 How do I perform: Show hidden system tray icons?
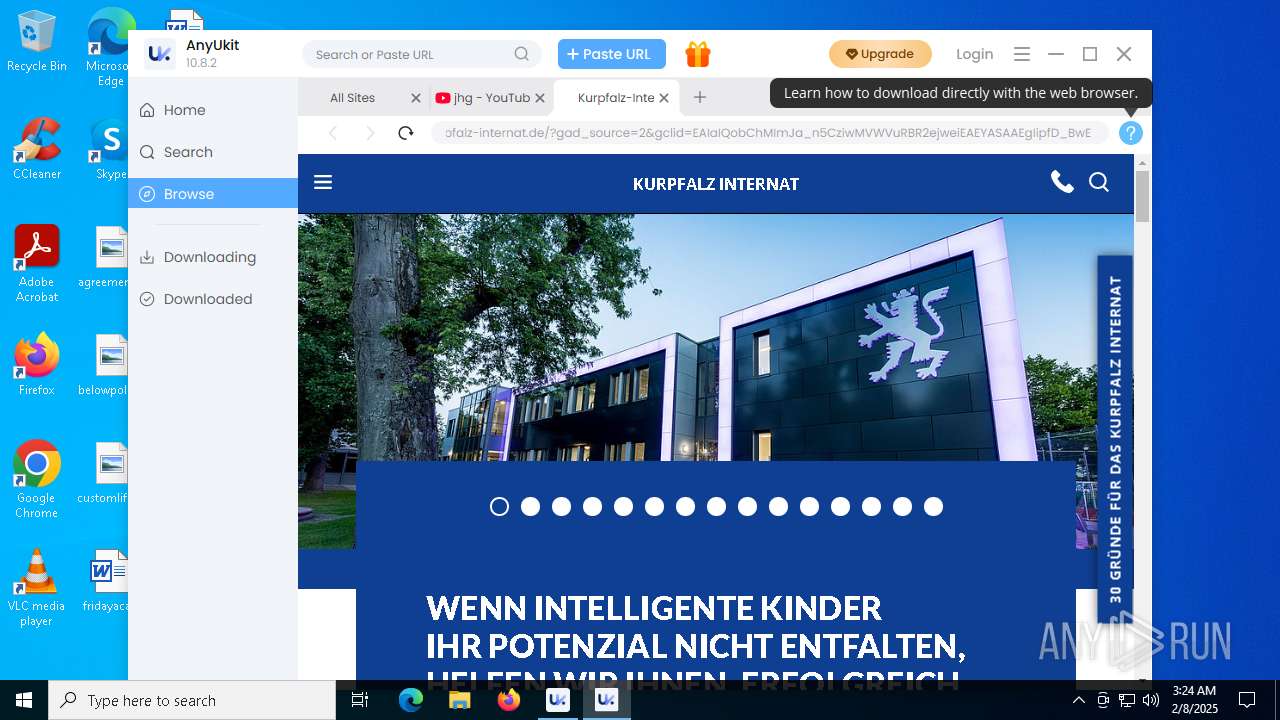(x=1078, y=700)
